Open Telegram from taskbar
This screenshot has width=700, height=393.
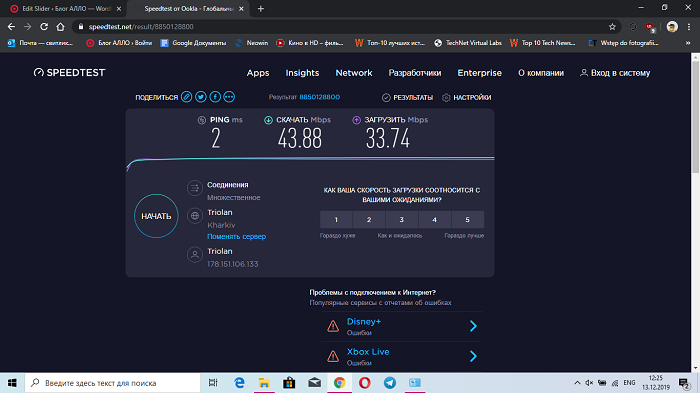(390, 383)
